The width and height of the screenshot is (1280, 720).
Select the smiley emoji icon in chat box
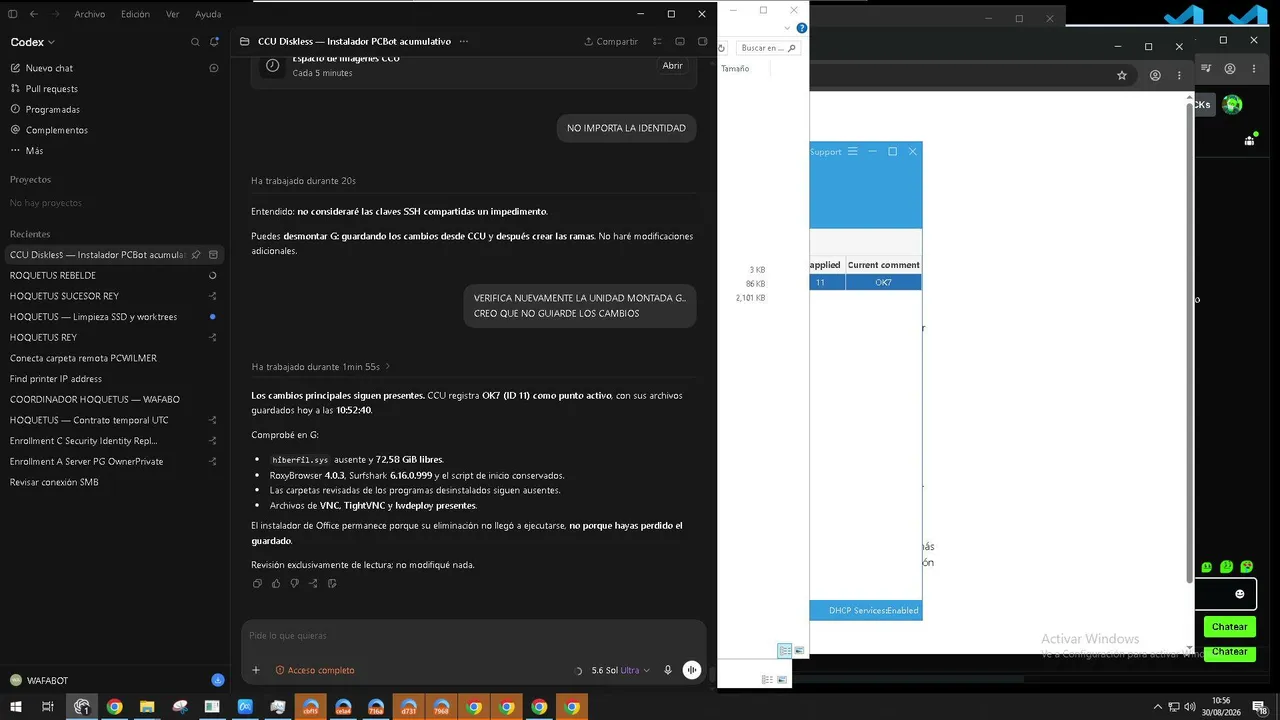(x=1240, y=594)
